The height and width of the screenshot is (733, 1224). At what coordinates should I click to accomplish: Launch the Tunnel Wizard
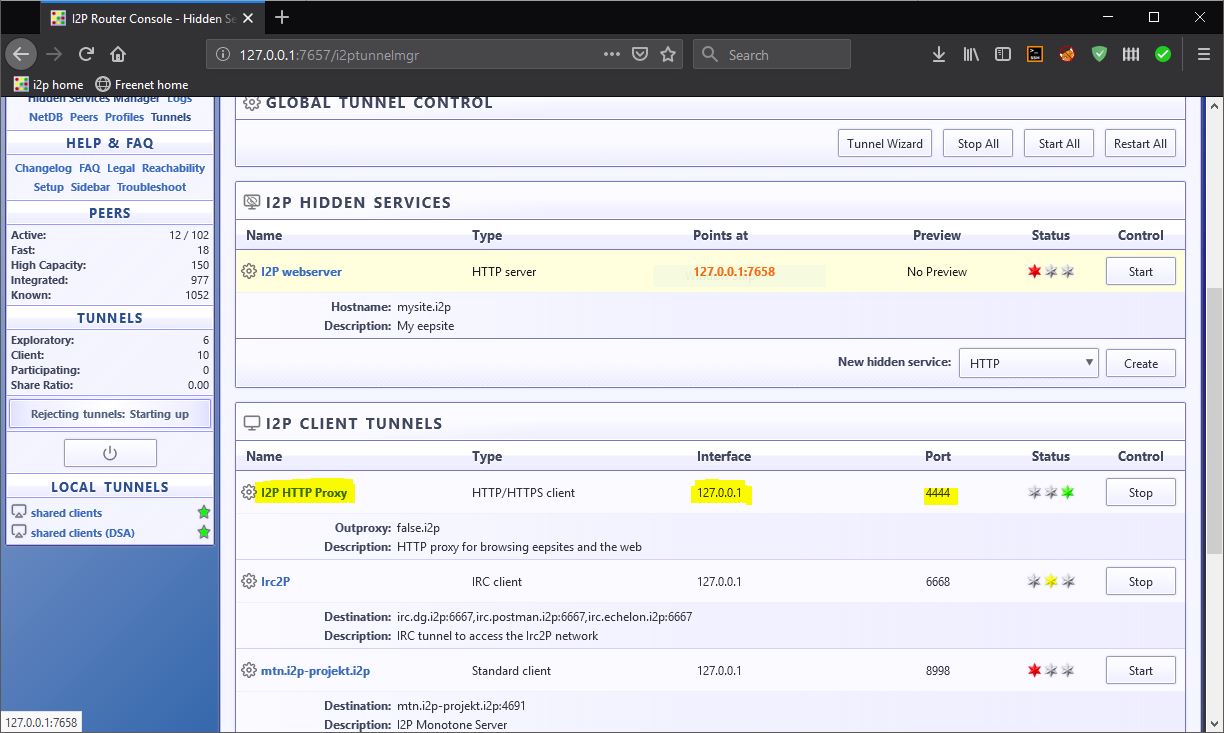point(884,143)
